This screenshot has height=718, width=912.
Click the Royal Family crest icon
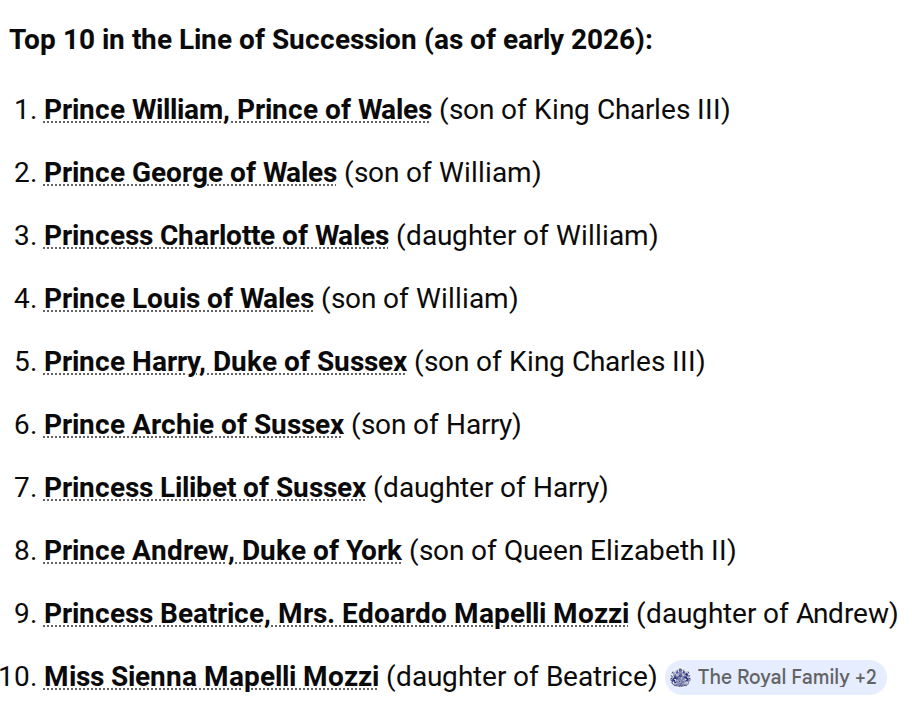pos(681,678)
